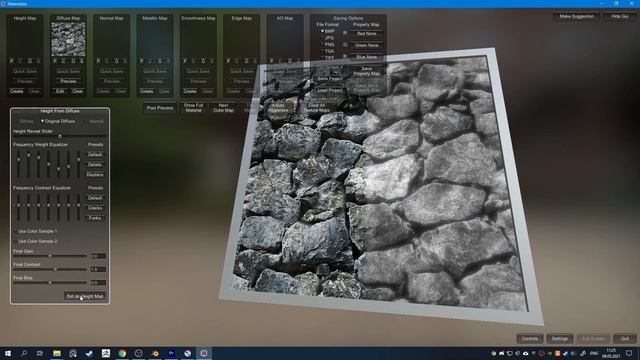
Task: Open Premiere Pro from the taskbar
Action: pyautogui.click(x=171, y=353)
